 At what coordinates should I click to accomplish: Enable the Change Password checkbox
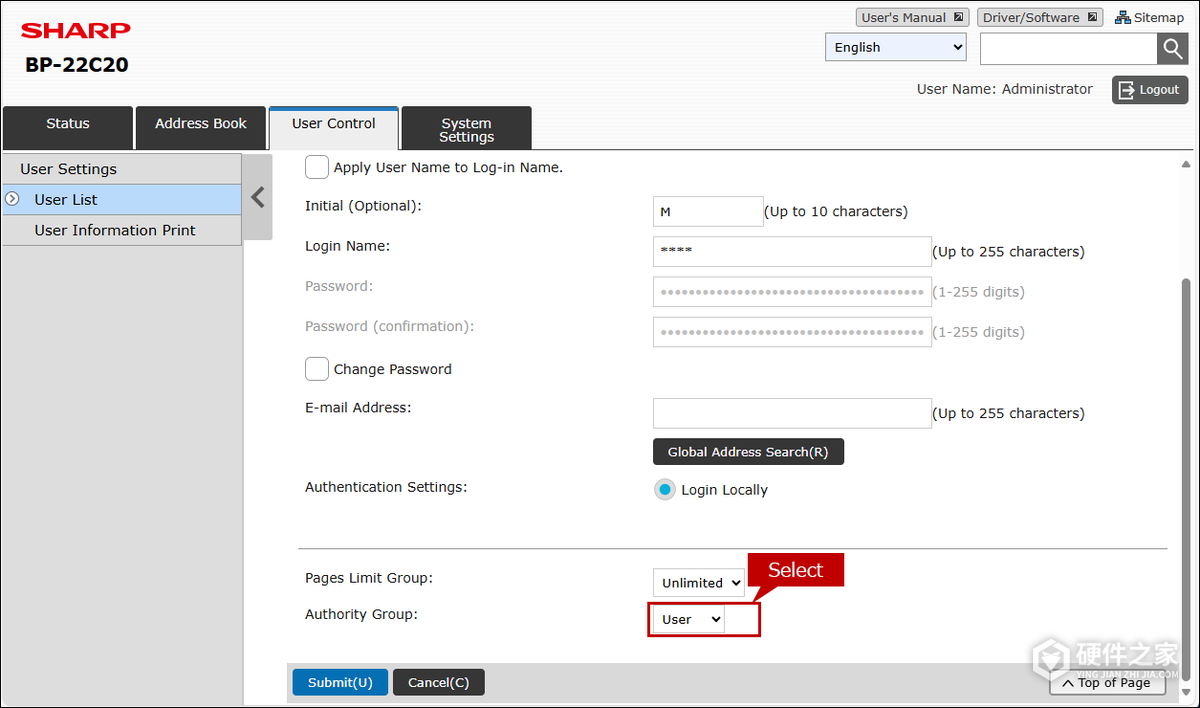tap(317, 369)
